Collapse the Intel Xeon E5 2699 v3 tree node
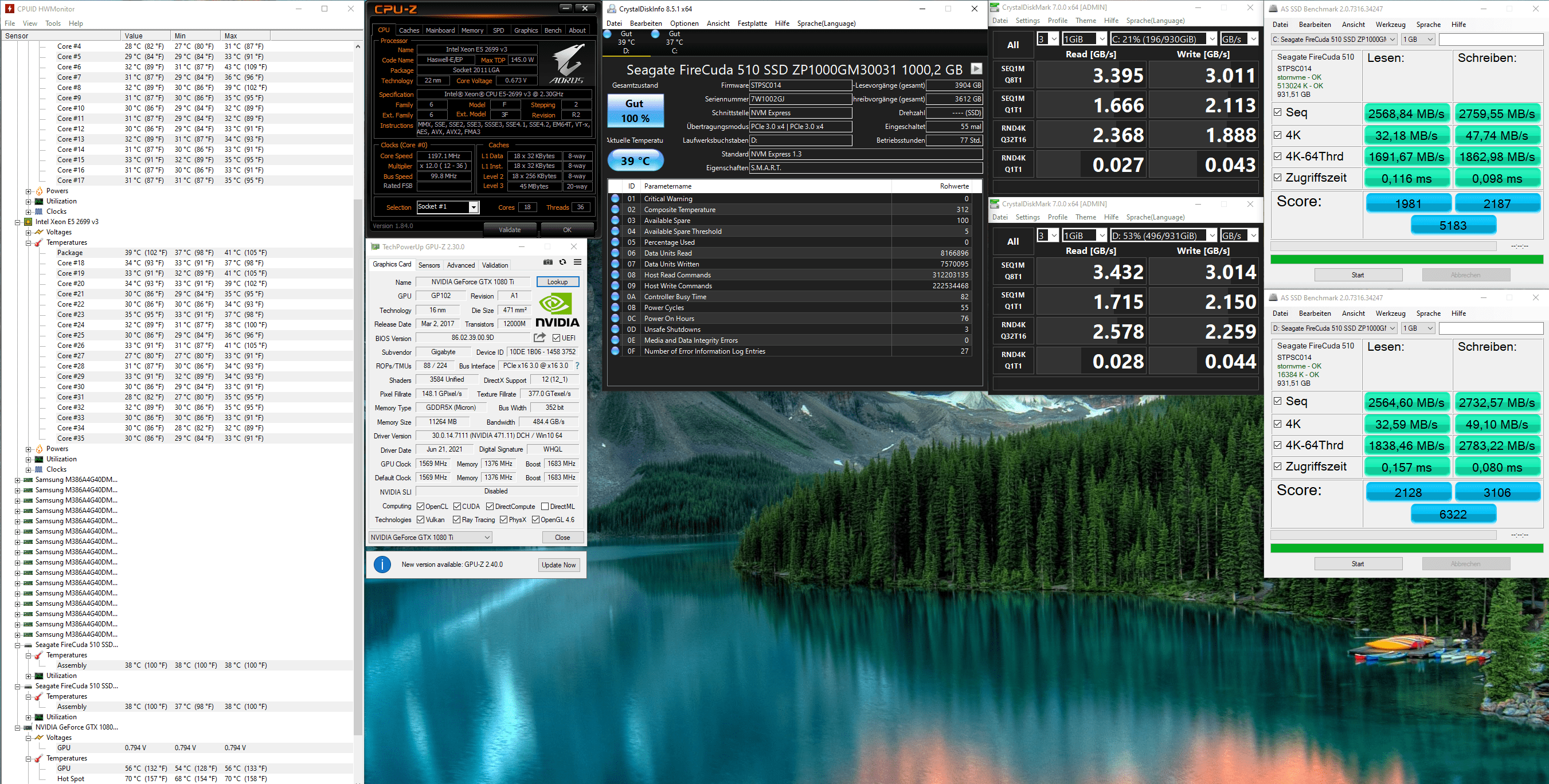 (x=17, y=222)
